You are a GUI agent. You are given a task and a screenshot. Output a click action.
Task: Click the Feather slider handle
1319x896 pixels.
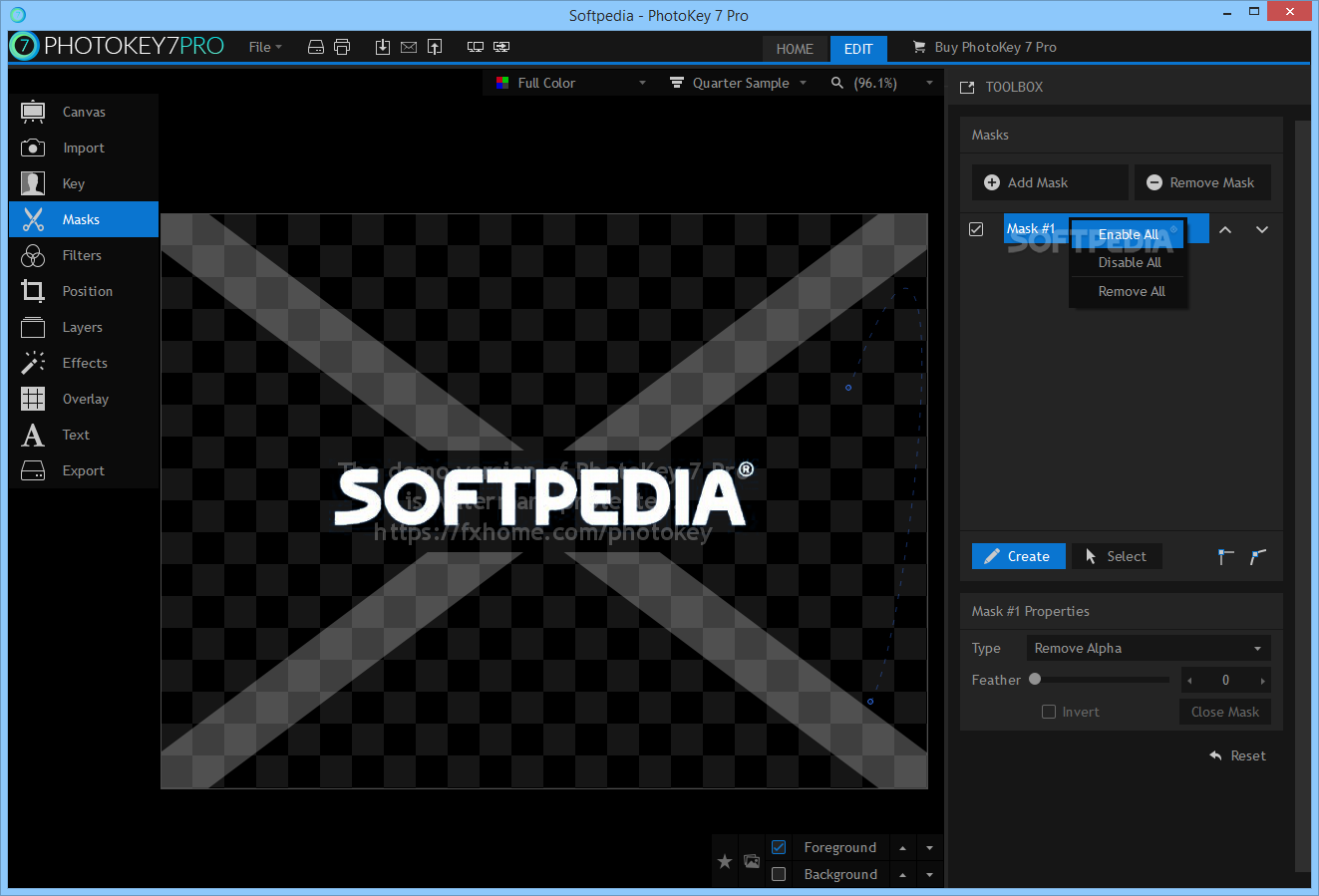pyautogui.click(x=1035, y=680)
